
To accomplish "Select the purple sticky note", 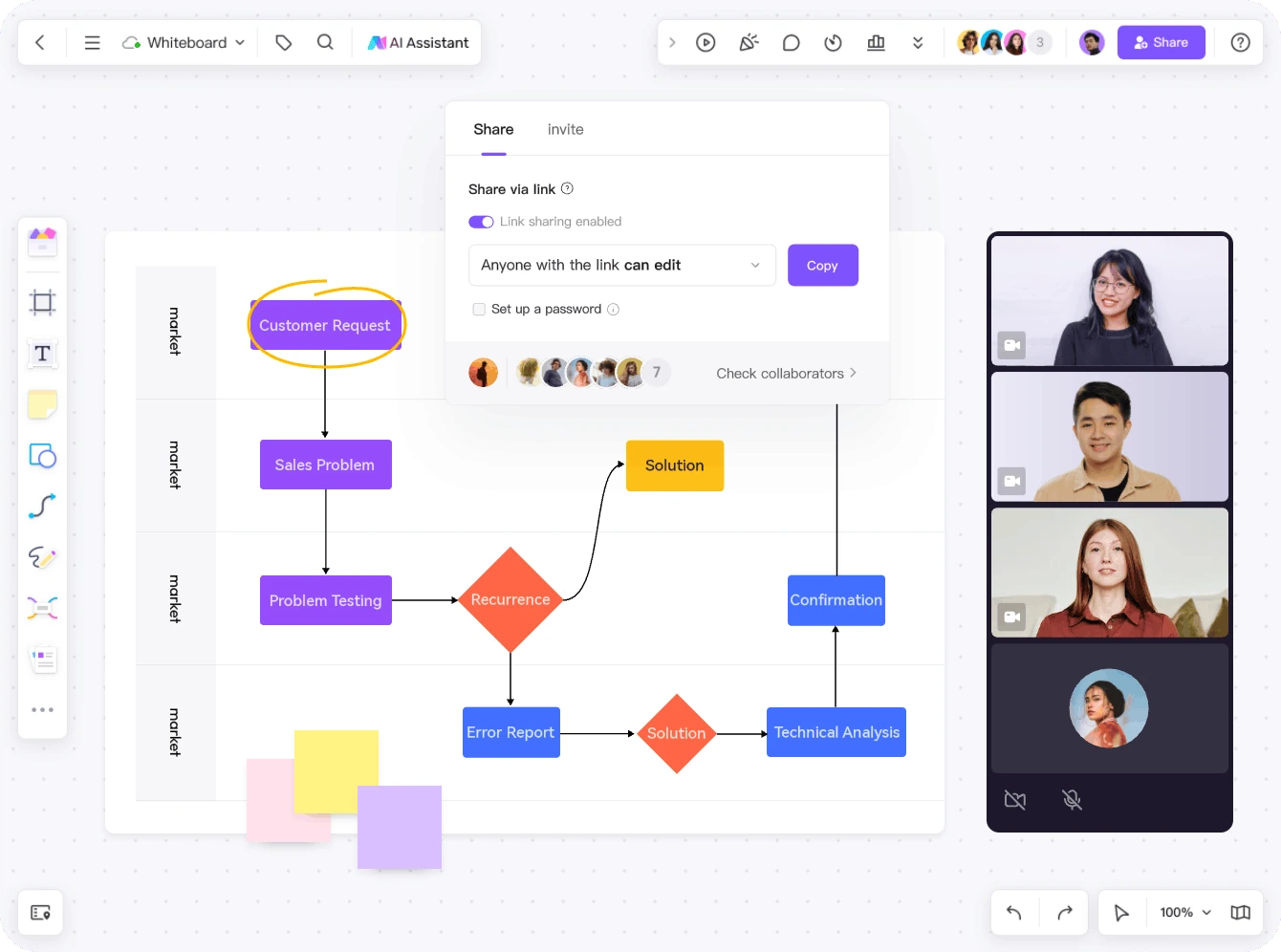I will (400, 828).
